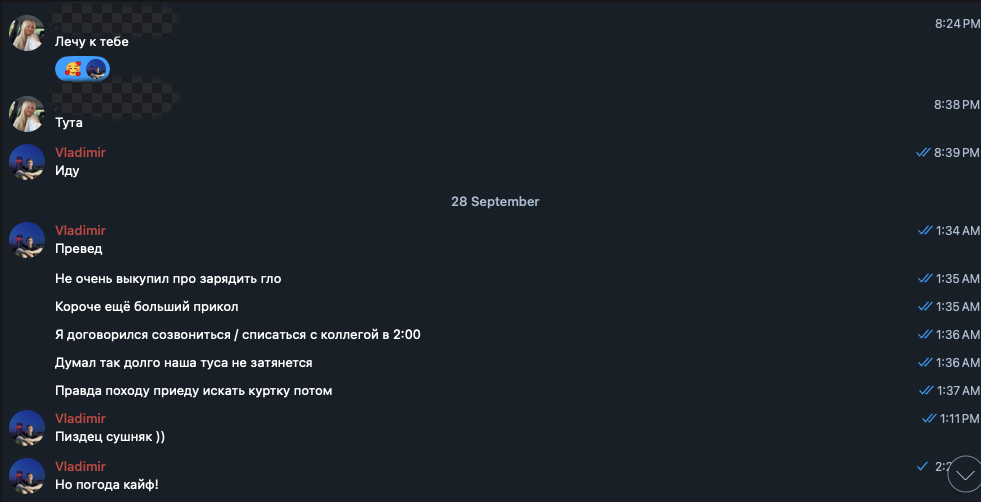Open Vladimir's avatar beside the "Иду" message
981x502 pixels.
pyautogui.click(x=27, y=162)
